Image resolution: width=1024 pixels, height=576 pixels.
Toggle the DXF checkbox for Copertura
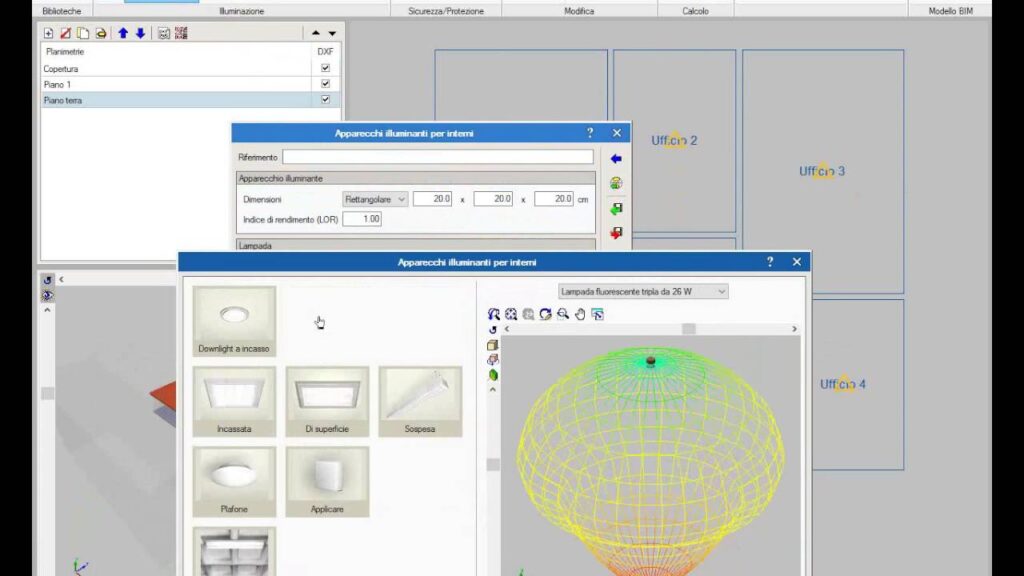click(x=325, y=68)
